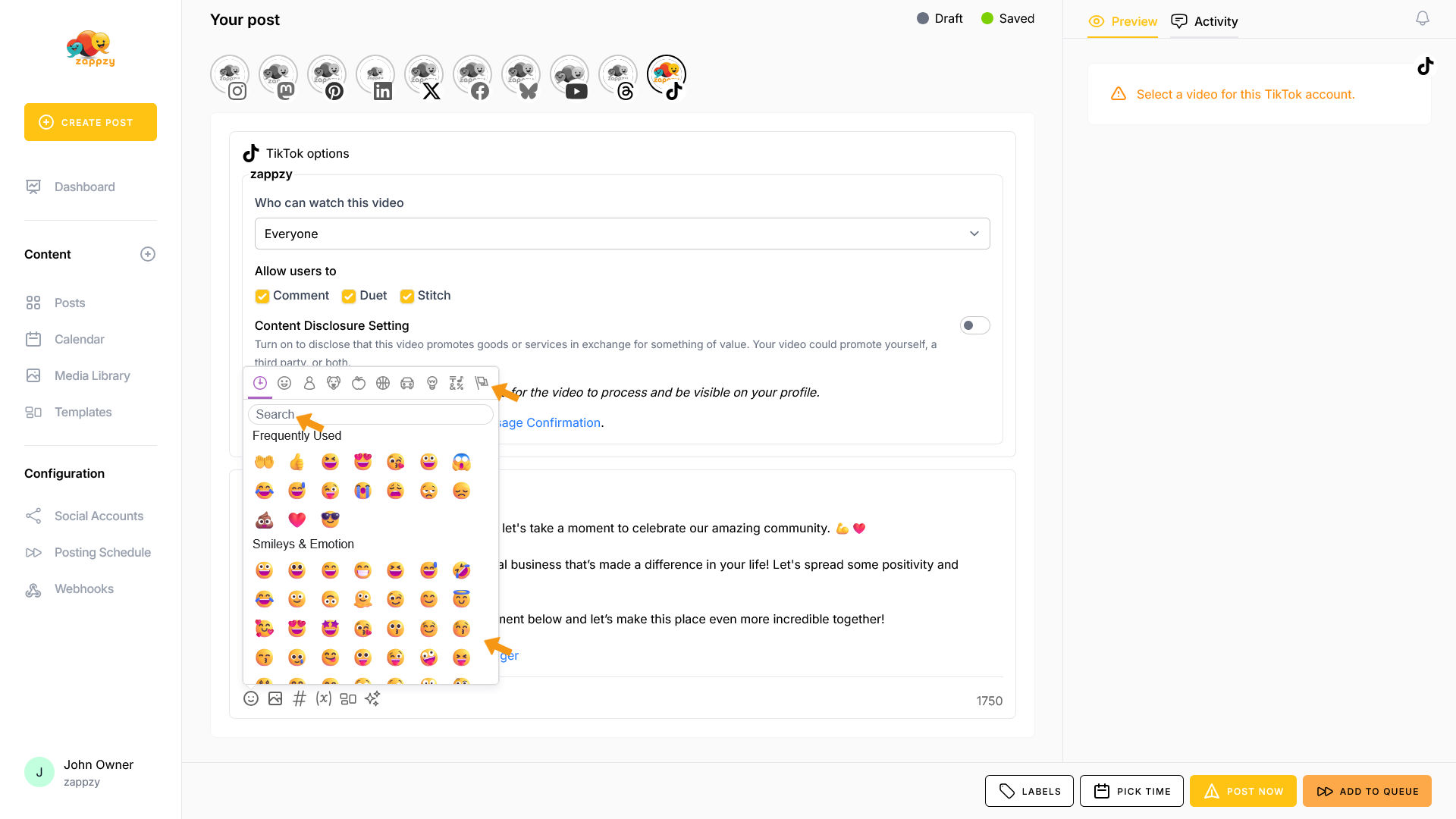Enable the Content Disclosure Setting toggle
The width and height of the screenshot is (1456, 819).
pos(974,325)
